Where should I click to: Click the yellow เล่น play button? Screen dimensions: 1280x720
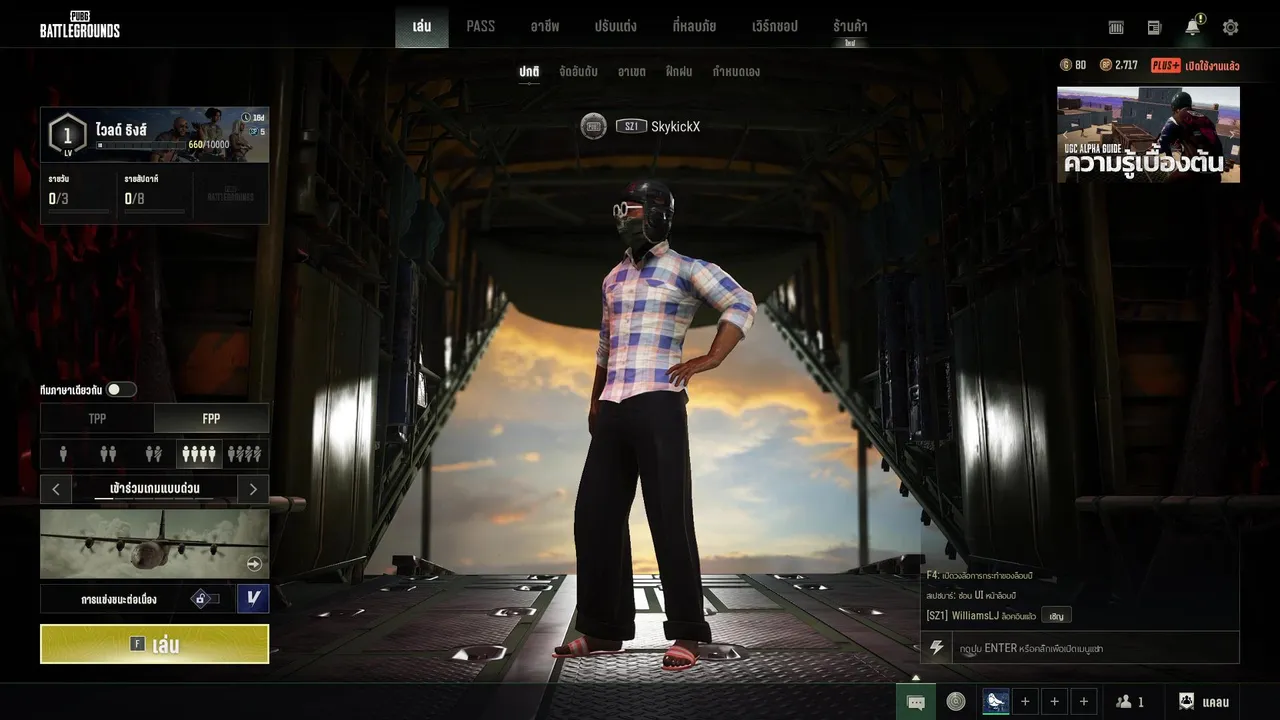(155, 644)
